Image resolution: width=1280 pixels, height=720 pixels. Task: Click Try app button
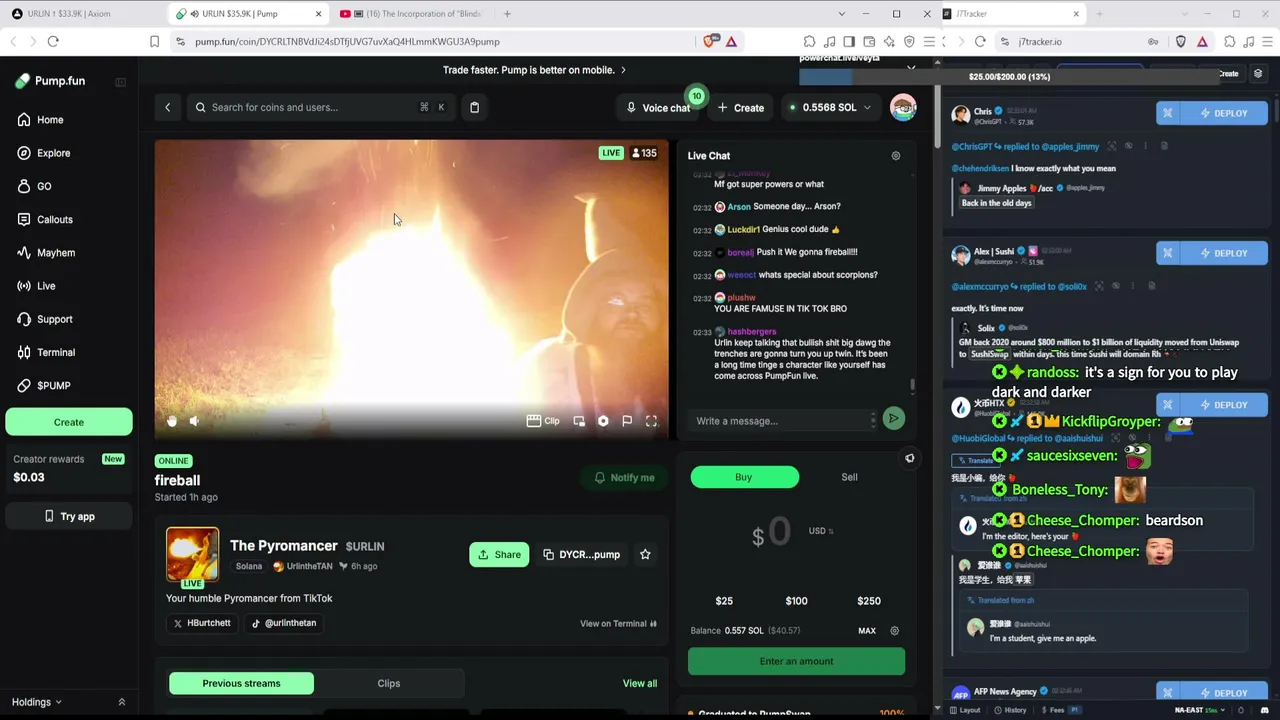pyautogui.click(x=69, y=516)
